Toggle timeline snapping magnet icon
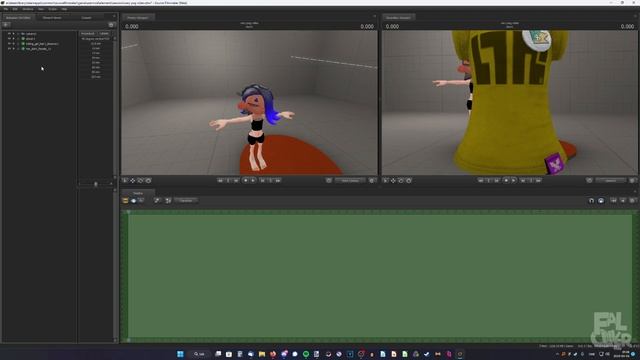Viewport: 640px width, 360px height. pyautogui.click(x=591, y=200)
